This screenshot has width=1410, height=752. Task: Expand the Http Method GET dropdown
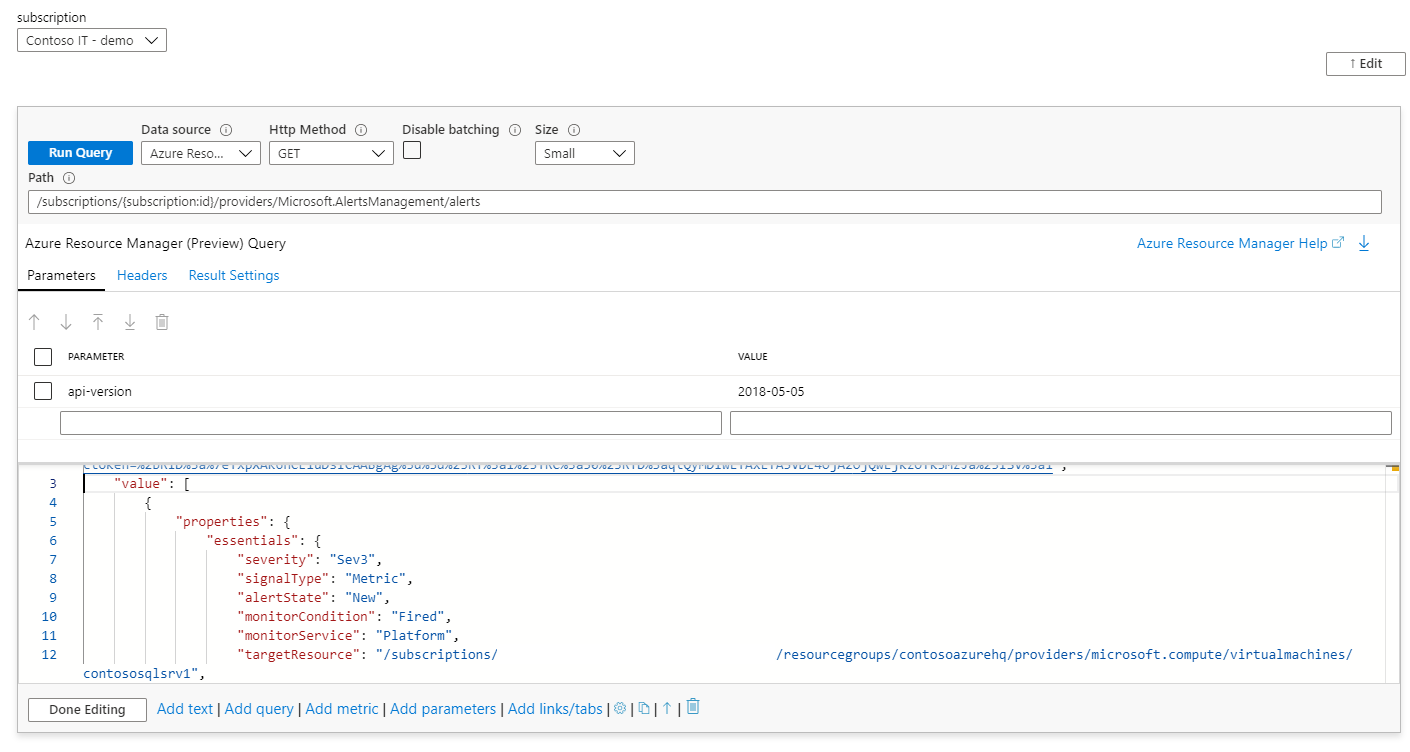pyautogui.click(x=331, y=153)
